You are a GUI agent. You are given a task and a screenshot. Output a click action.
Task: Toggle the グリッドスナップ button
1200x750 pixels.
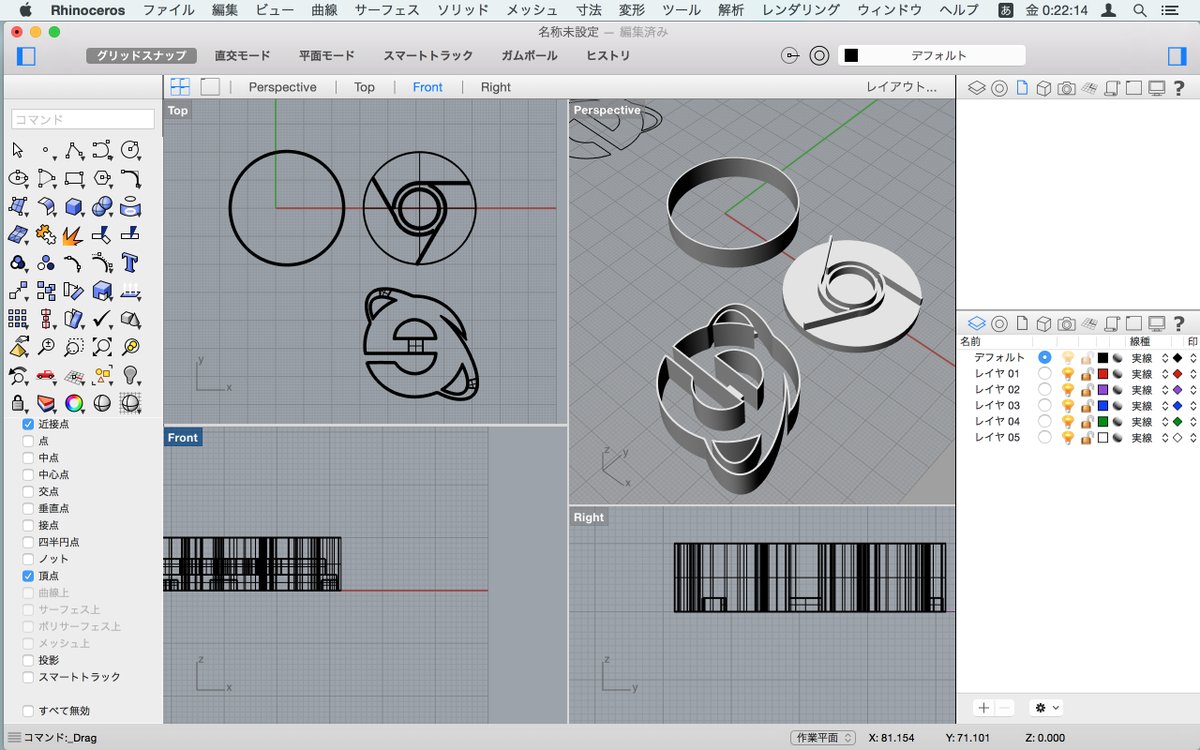point(140,56)
